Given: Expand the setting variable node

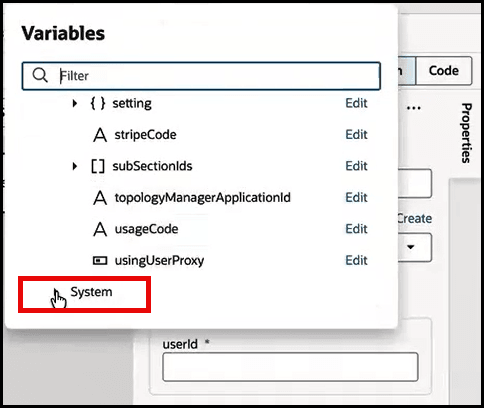Looking at the screenshot, I should tap(75, 103).
